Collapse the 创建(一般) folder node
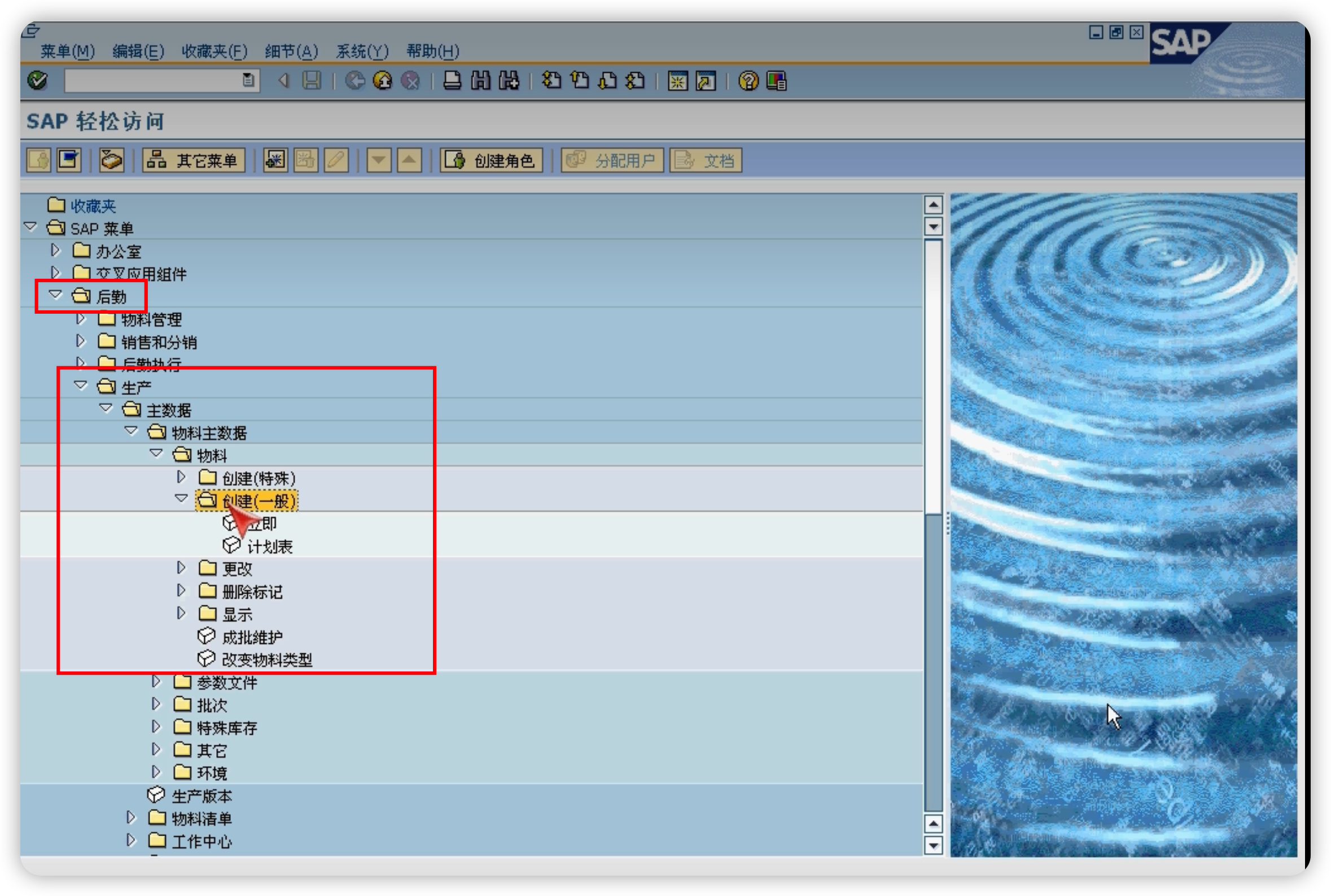Viewport: 1331px width, 896px height. pyautogui.click(x=181, y=499)
